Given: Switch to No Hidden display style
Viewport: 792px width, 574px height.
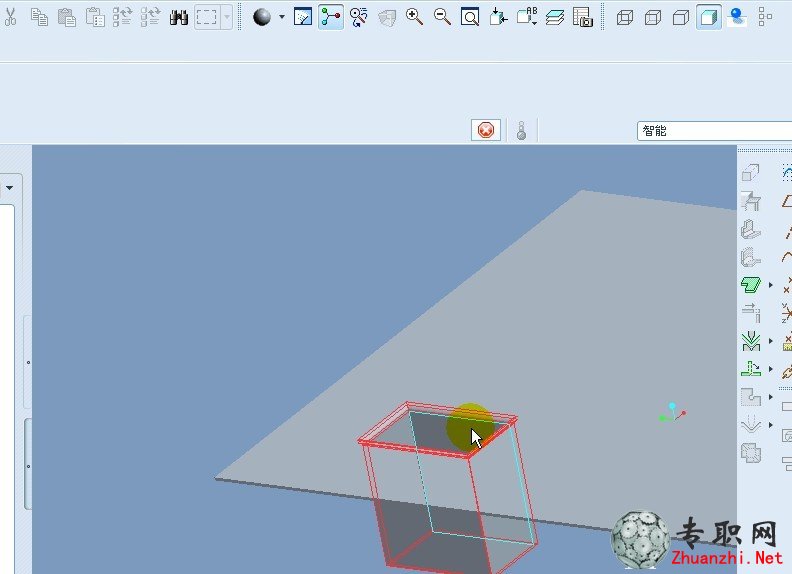Looking at the screenshot, I should click(681, 18).
